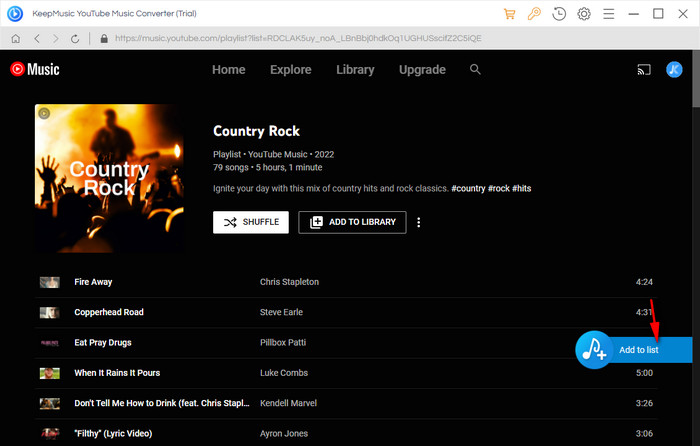This screenshot has height=446, width=700.
Task: Select the "Filthy" (Lyric Video) title
Action: 113,433
